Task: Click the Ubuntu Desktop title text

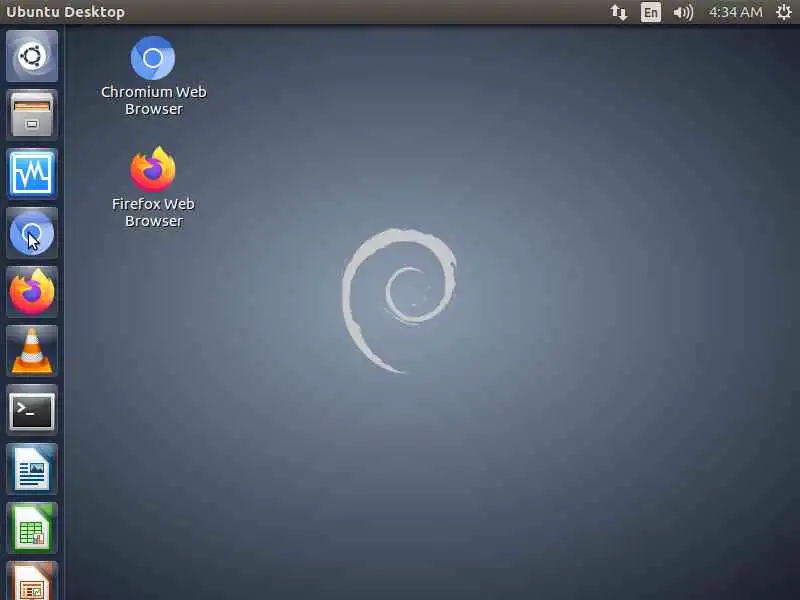Action: pyautogui.click(x=65, y=12)
